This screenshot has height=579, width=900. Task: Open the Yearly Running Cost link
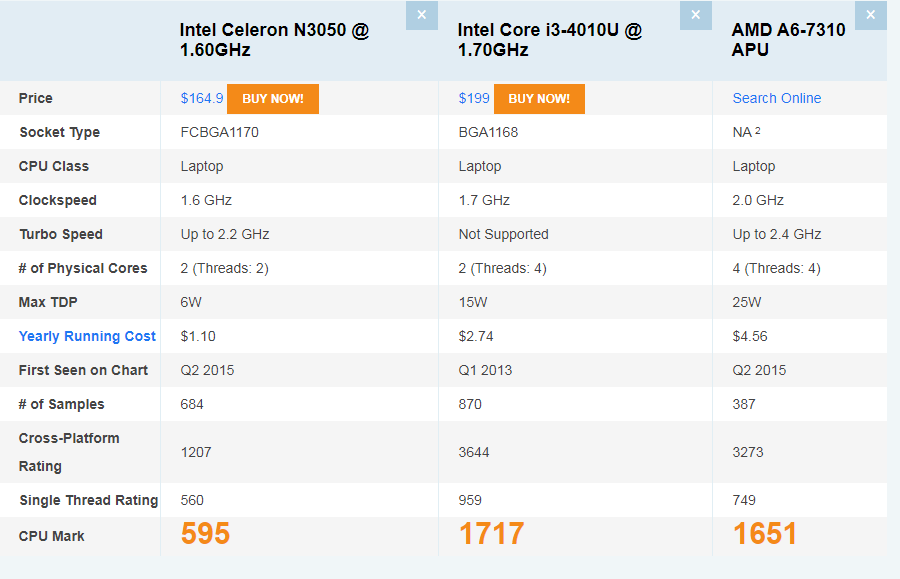coord(87,336)
